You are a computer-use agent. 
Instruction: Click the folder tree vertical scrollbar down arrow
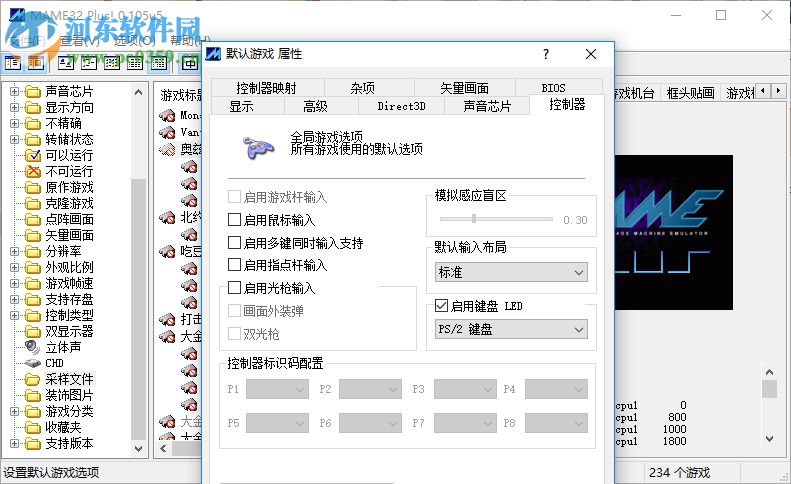point(138,448)
